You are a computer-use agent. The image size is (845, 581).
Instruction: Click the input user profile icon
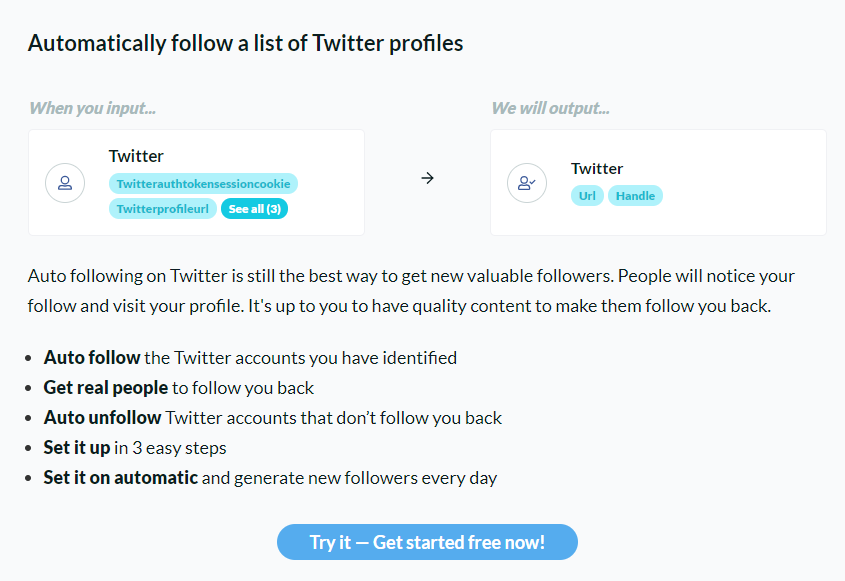65,183
